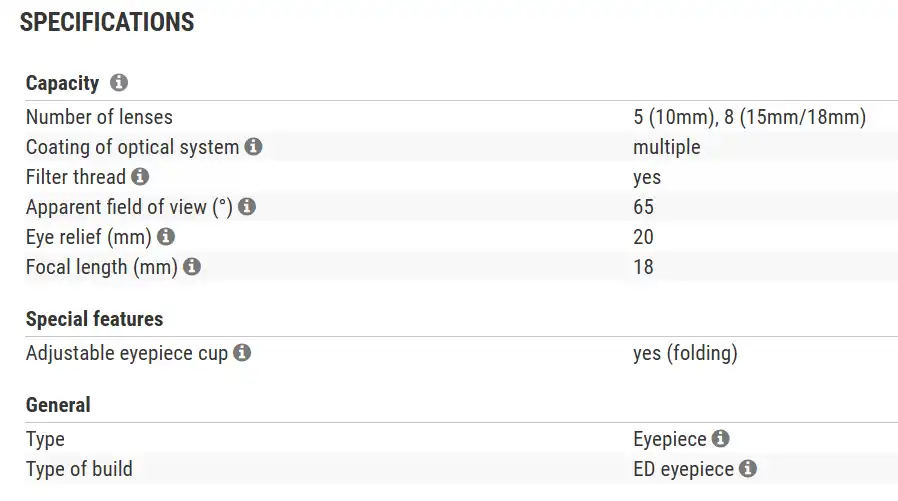Click the apparent field of view value 65

click(x=643, y=207)
